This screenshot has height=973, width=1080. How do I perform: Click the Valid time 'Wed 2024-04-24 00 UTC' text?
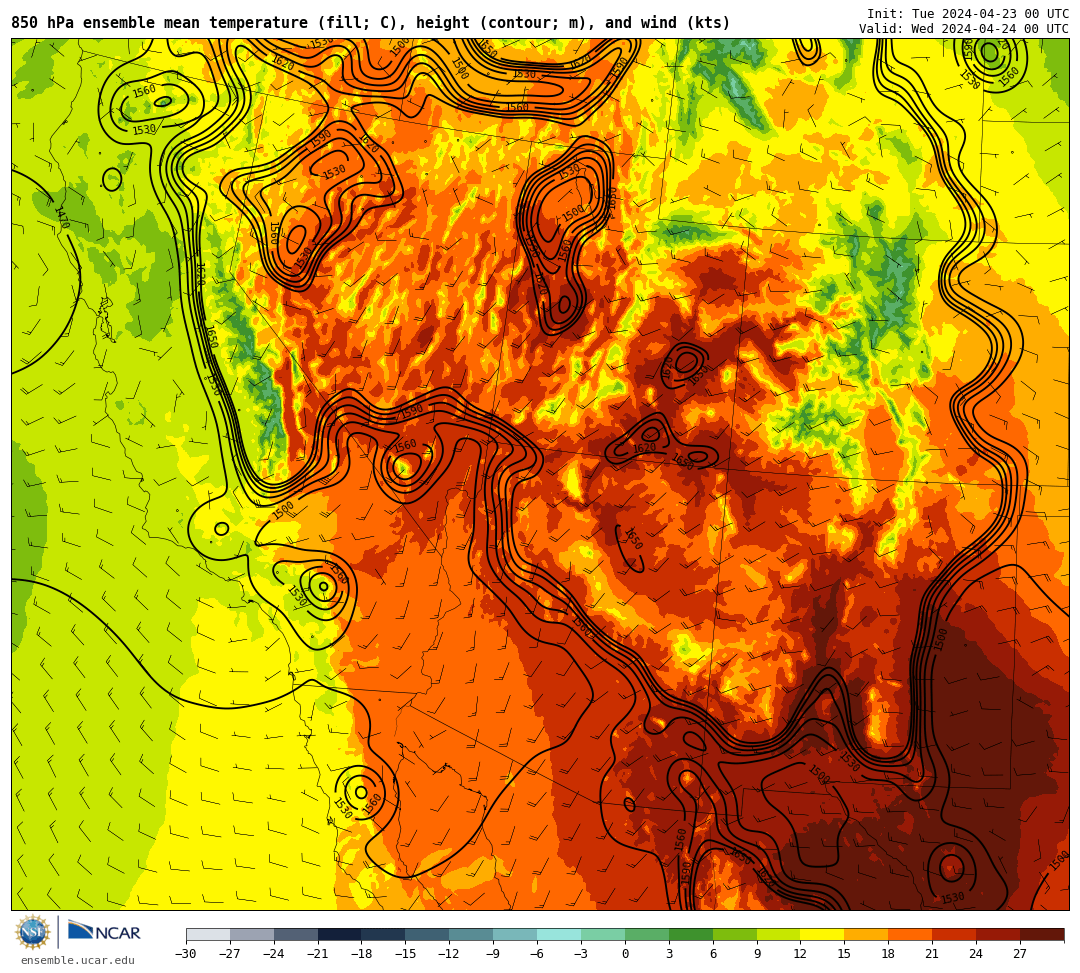point(990,28)
